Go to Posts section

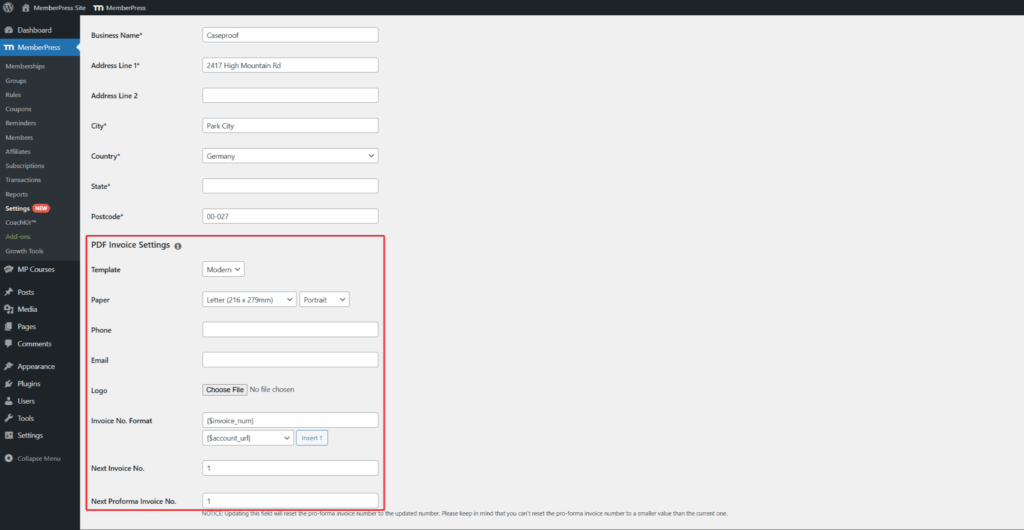click(x=25, y=292)
